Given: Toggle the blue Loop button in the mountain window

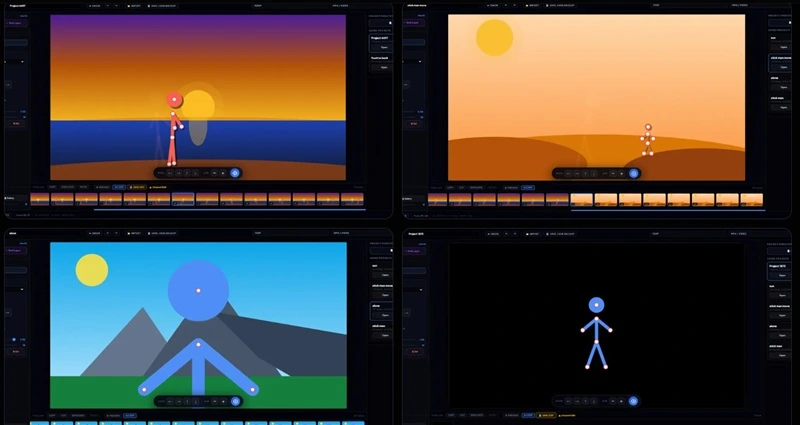Looking at the screenshot, I should pyautogui.click(x=129, y=415).
